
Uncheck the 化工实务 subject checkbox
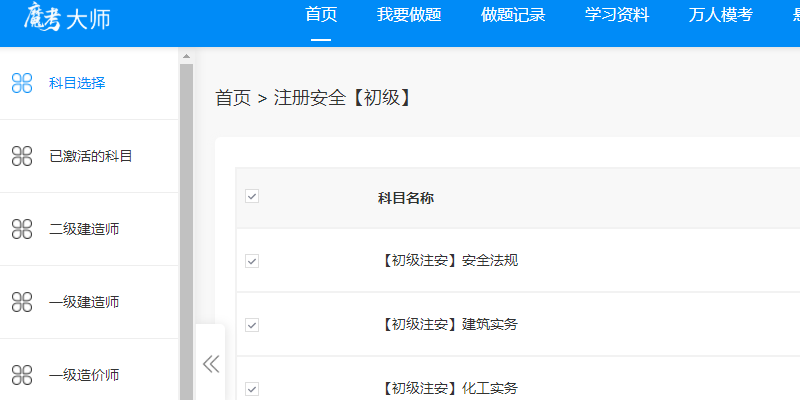252,389
